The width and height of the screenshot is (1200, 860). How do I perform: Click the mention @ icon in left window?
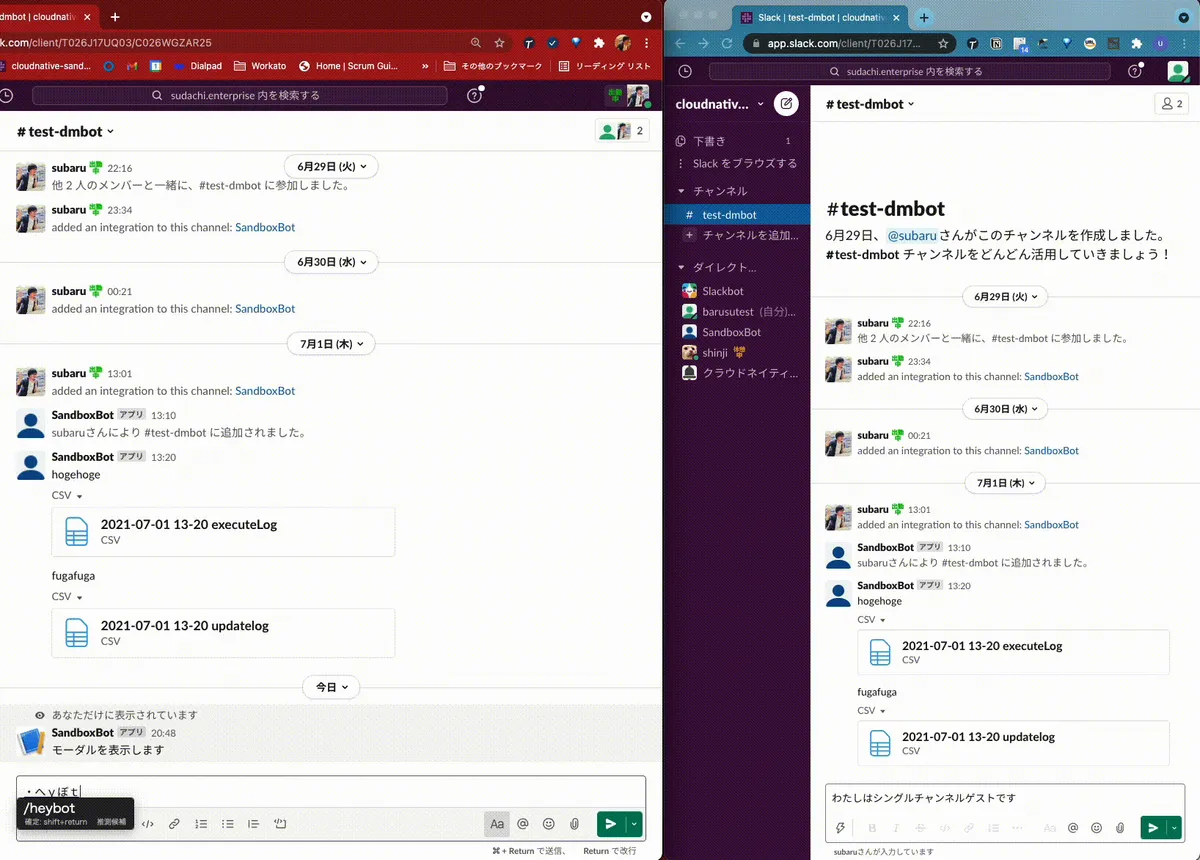[x=522, y=824]
